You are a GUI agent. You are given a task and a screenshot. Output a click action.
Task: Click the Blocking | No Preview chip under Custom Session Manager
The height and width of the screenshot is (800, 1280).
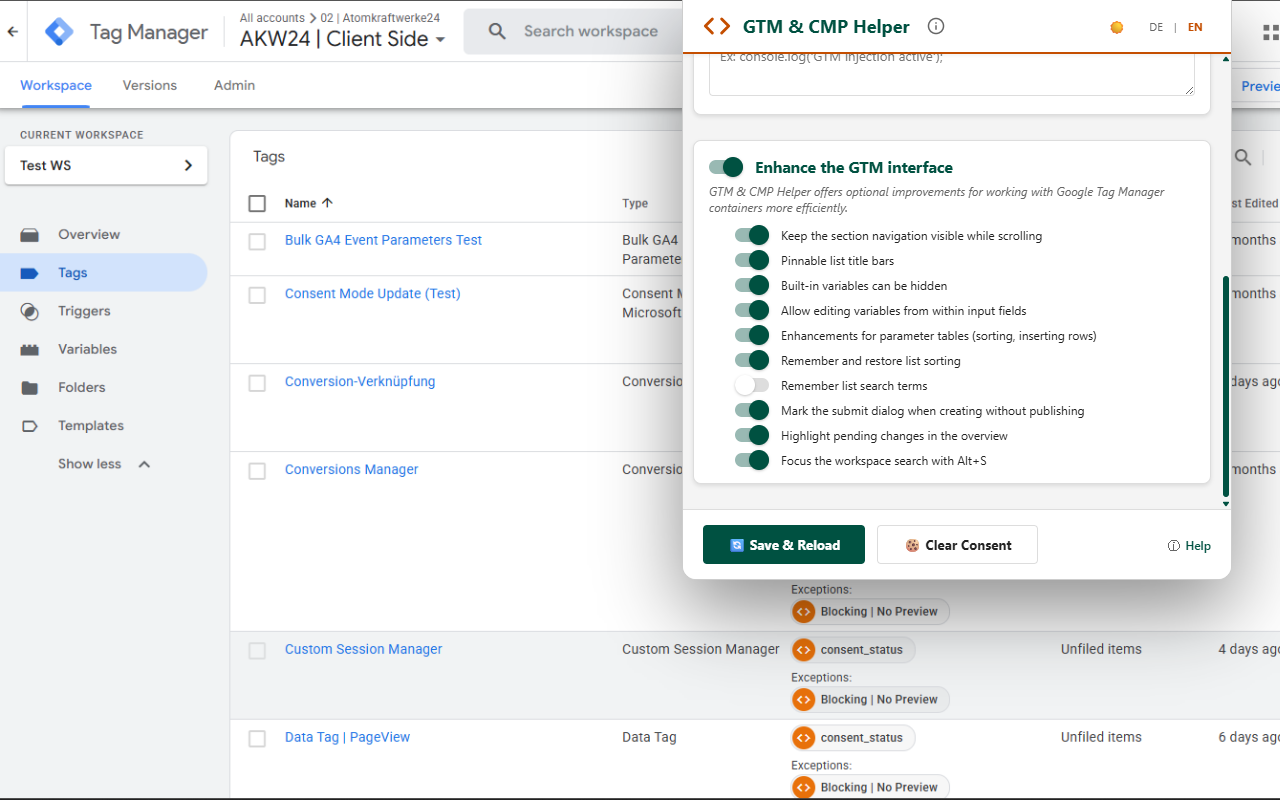point(870,700)
